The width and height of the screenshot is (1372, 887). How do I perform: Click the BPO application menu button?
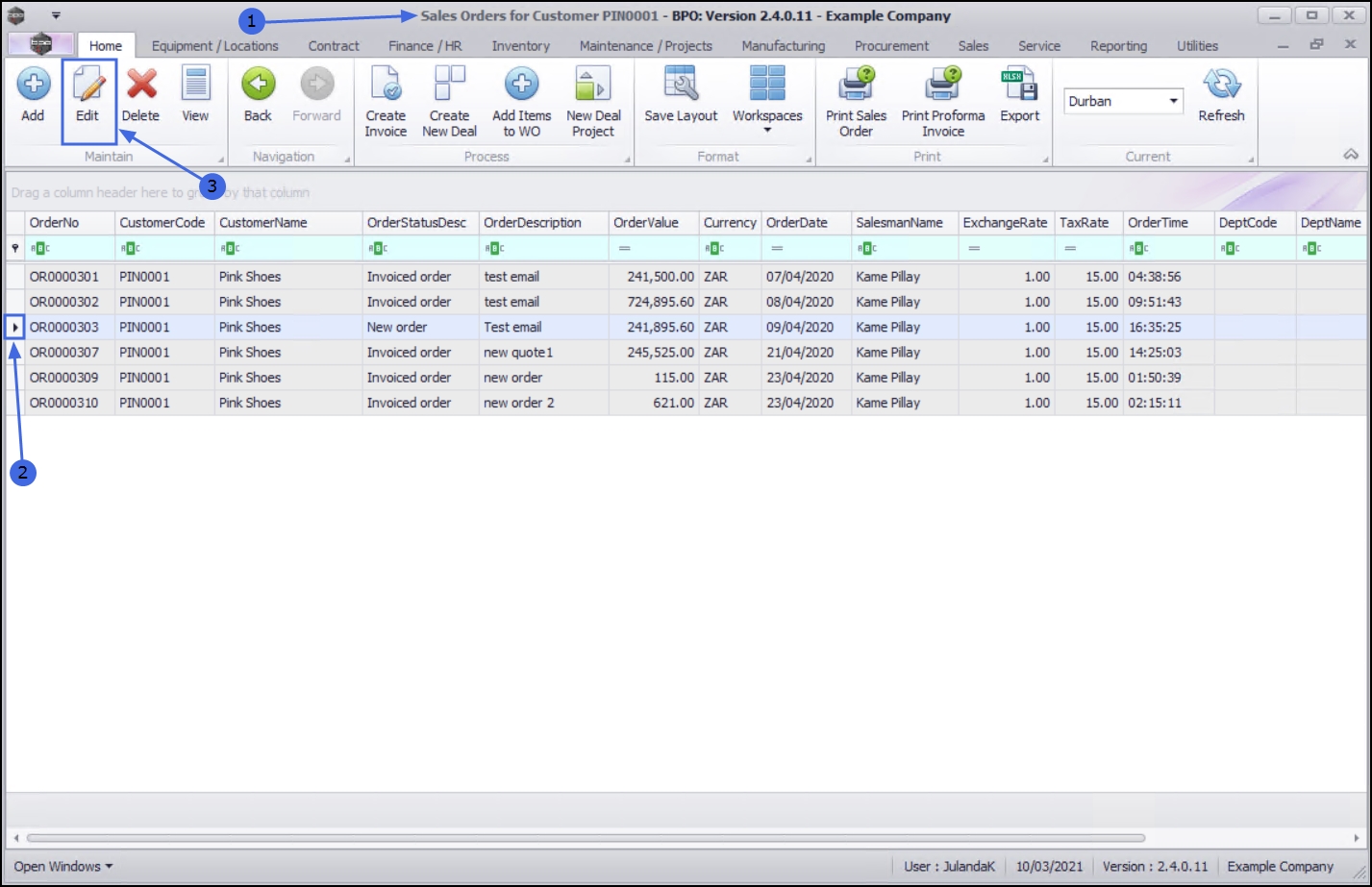40,44
